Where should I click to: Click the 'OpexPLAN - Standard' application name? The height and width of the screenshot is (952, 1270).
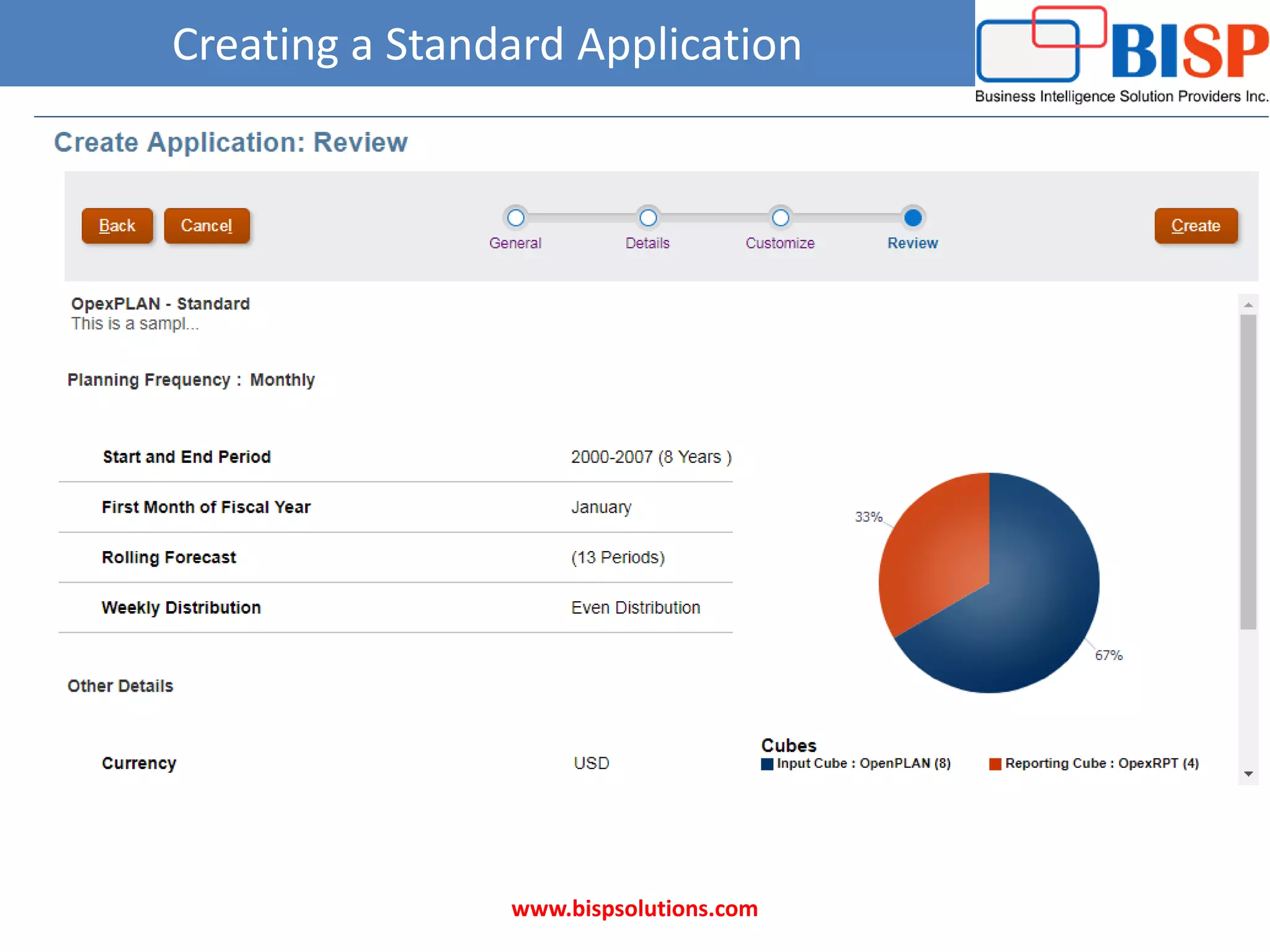(x=161, y=304)
